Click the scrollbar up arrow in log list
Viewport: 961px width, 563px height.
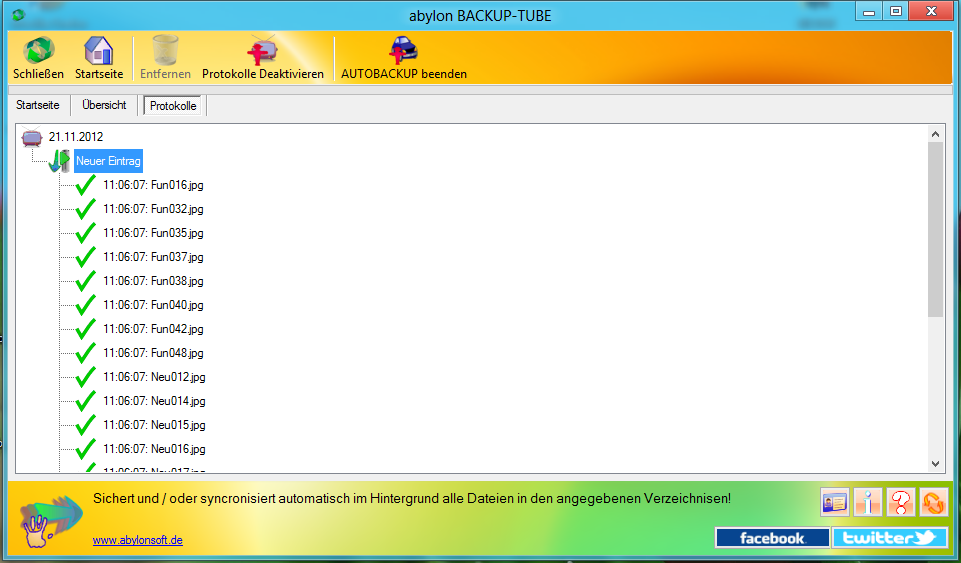click(935, 134)
